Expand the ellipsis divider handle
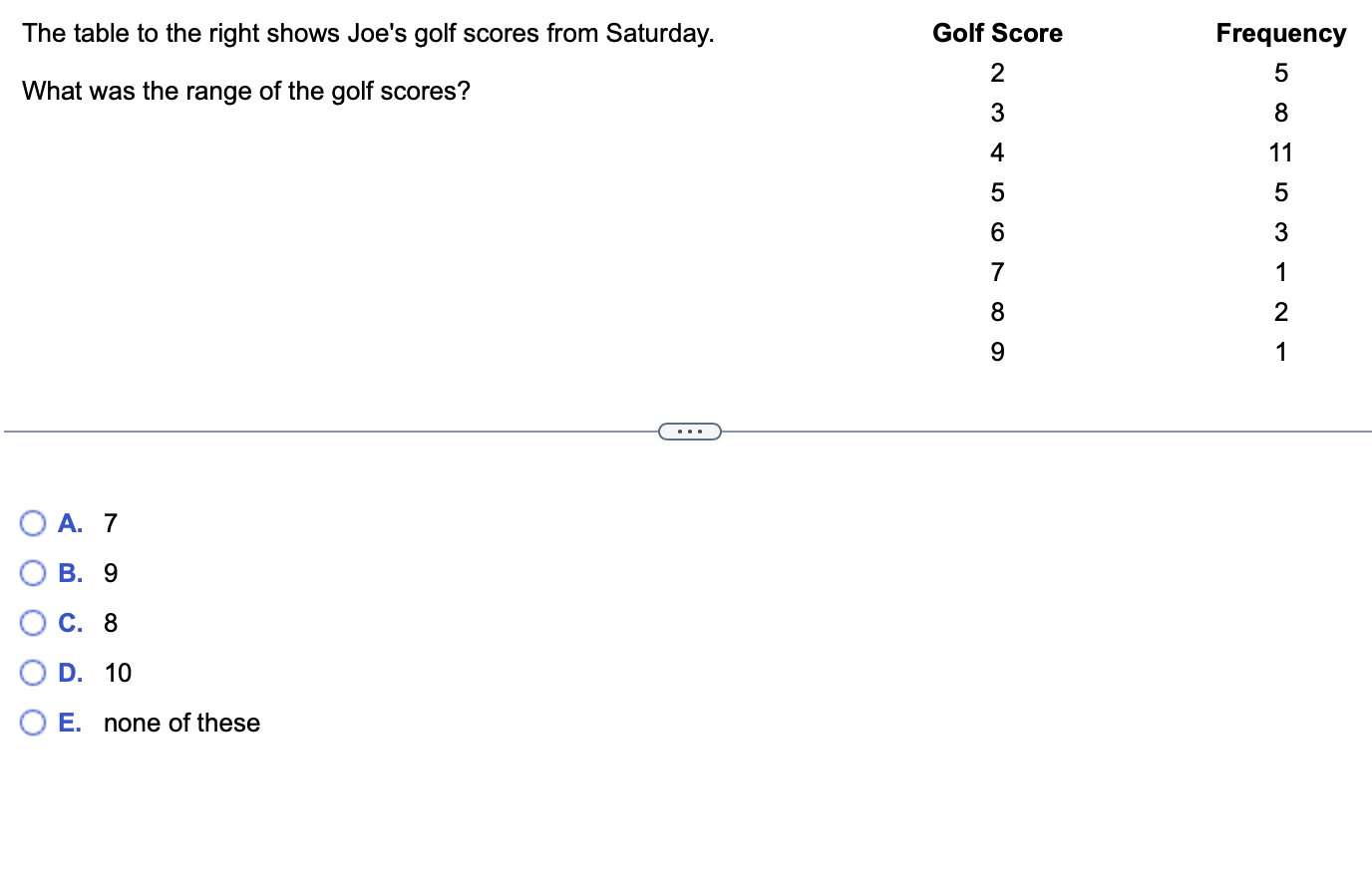This screenshot has height=889, width=1372. 690,432
